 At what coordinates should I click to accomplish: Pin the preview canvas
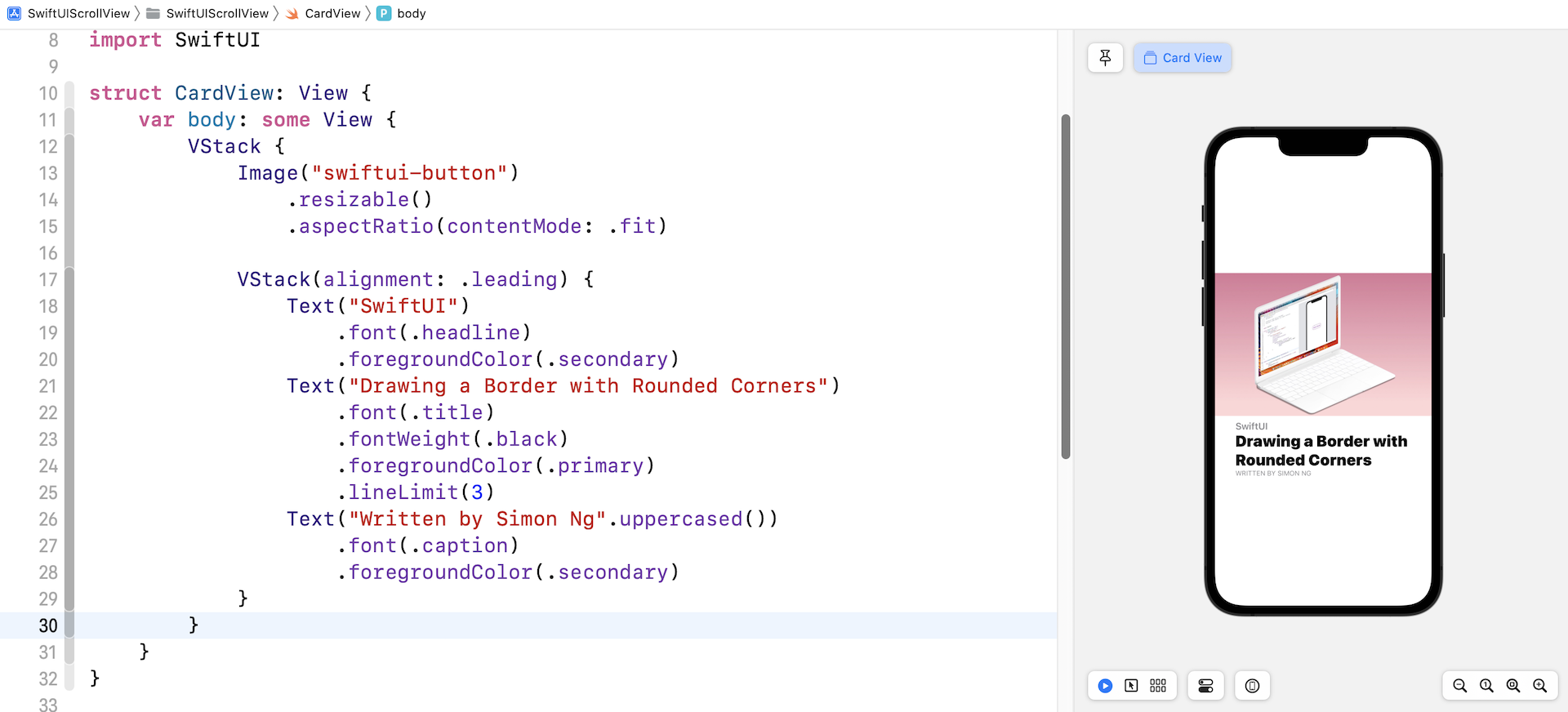(x=1105, y=58)
